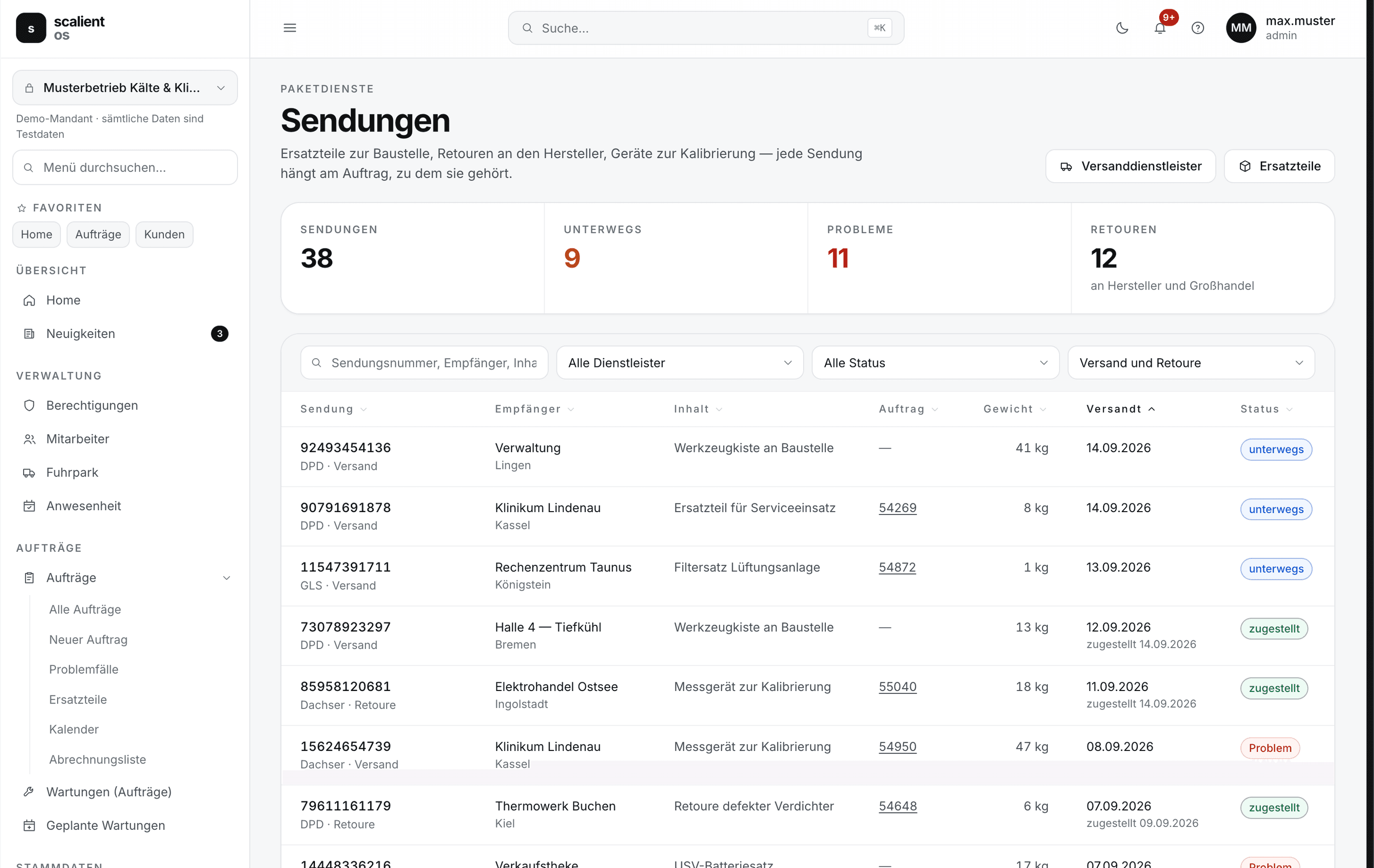The height and width of the screenshot is (868, 1374).
Task: Click the Versanddienstleister button
Action: click(x=1130, y=166)
